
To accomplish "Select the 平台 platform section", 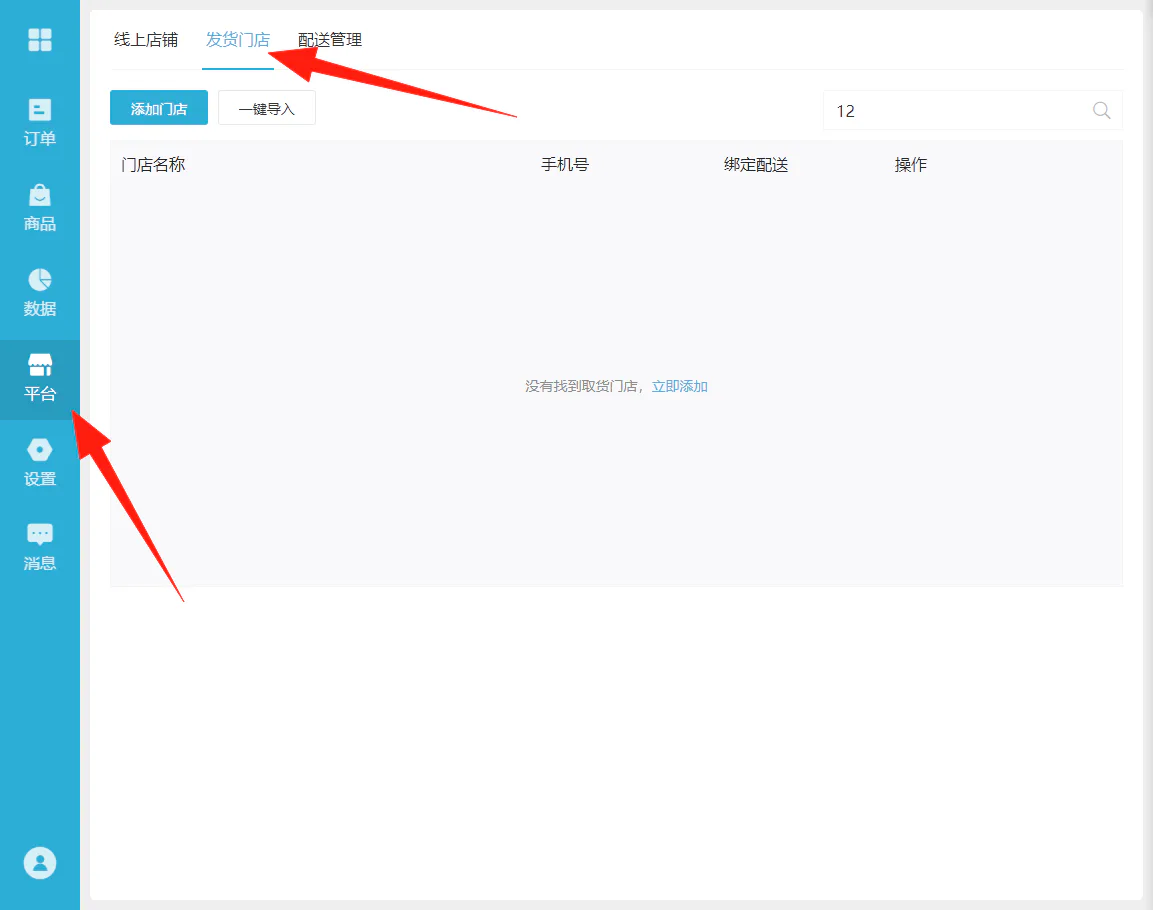I will (40, 379).
